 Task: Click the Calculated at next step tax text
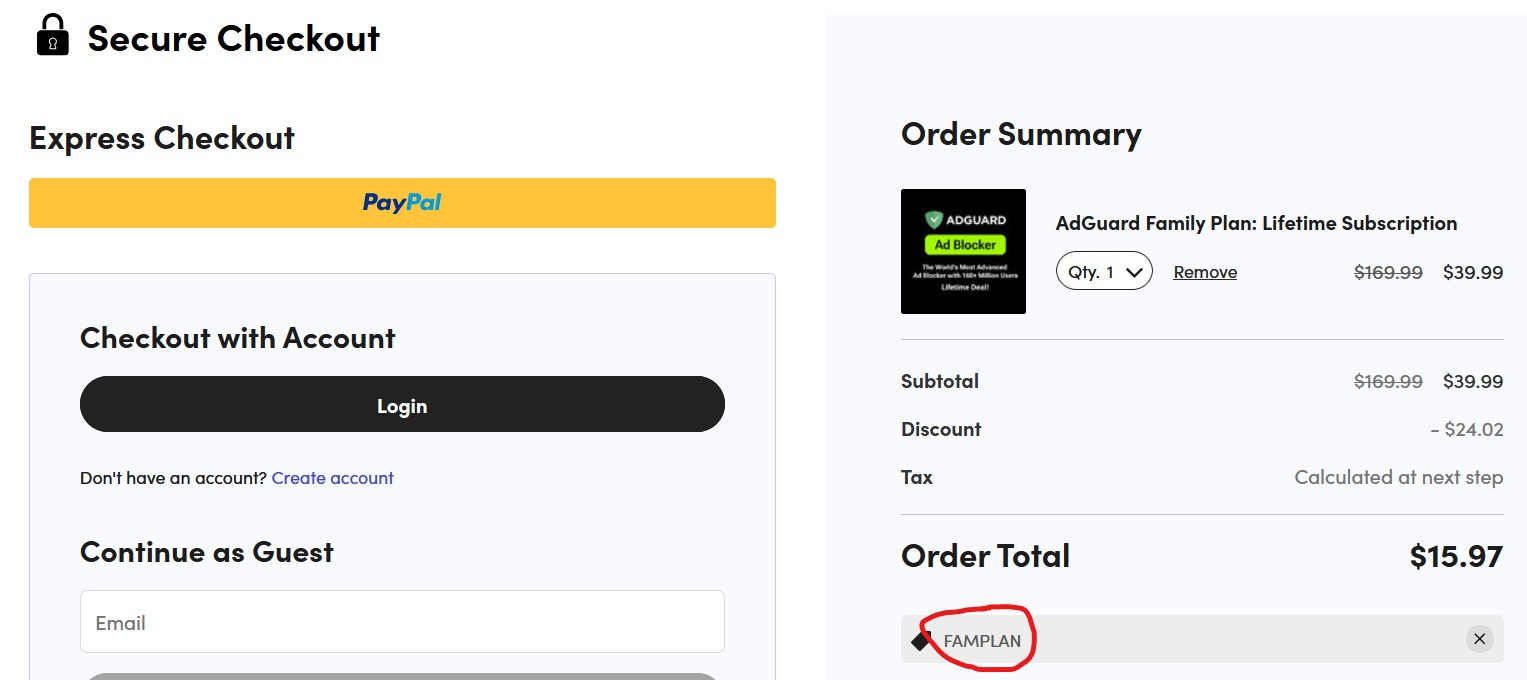1398,477
